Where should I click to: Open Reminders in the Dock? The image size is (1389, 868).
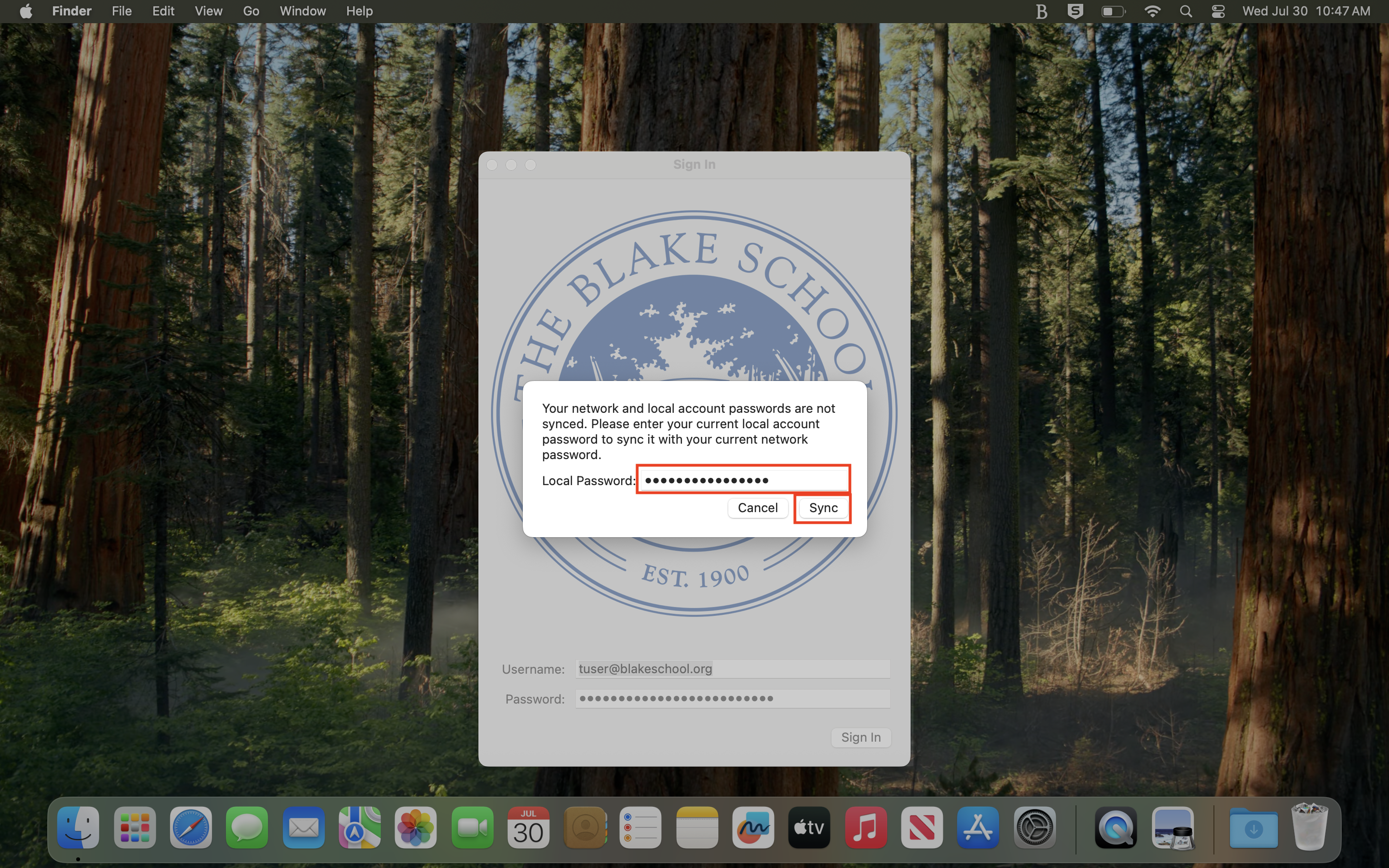pyautogui.click(x=641, y=827)
